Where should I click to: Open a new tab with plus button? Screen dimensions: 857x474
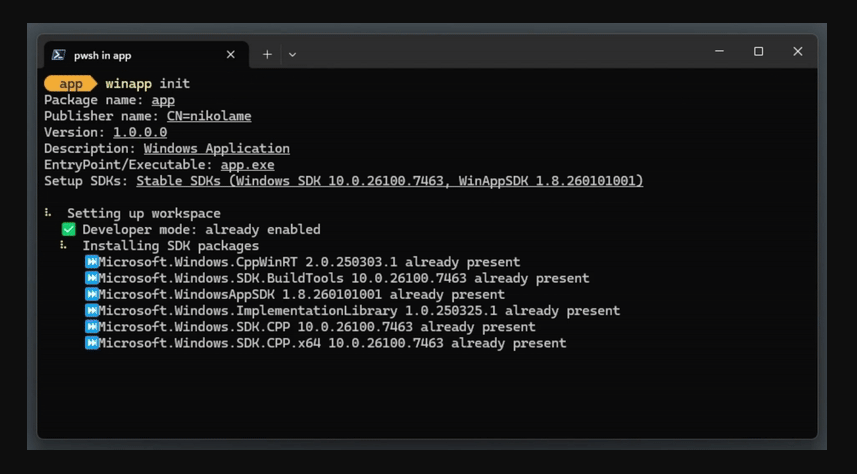[x=267, y=55]
